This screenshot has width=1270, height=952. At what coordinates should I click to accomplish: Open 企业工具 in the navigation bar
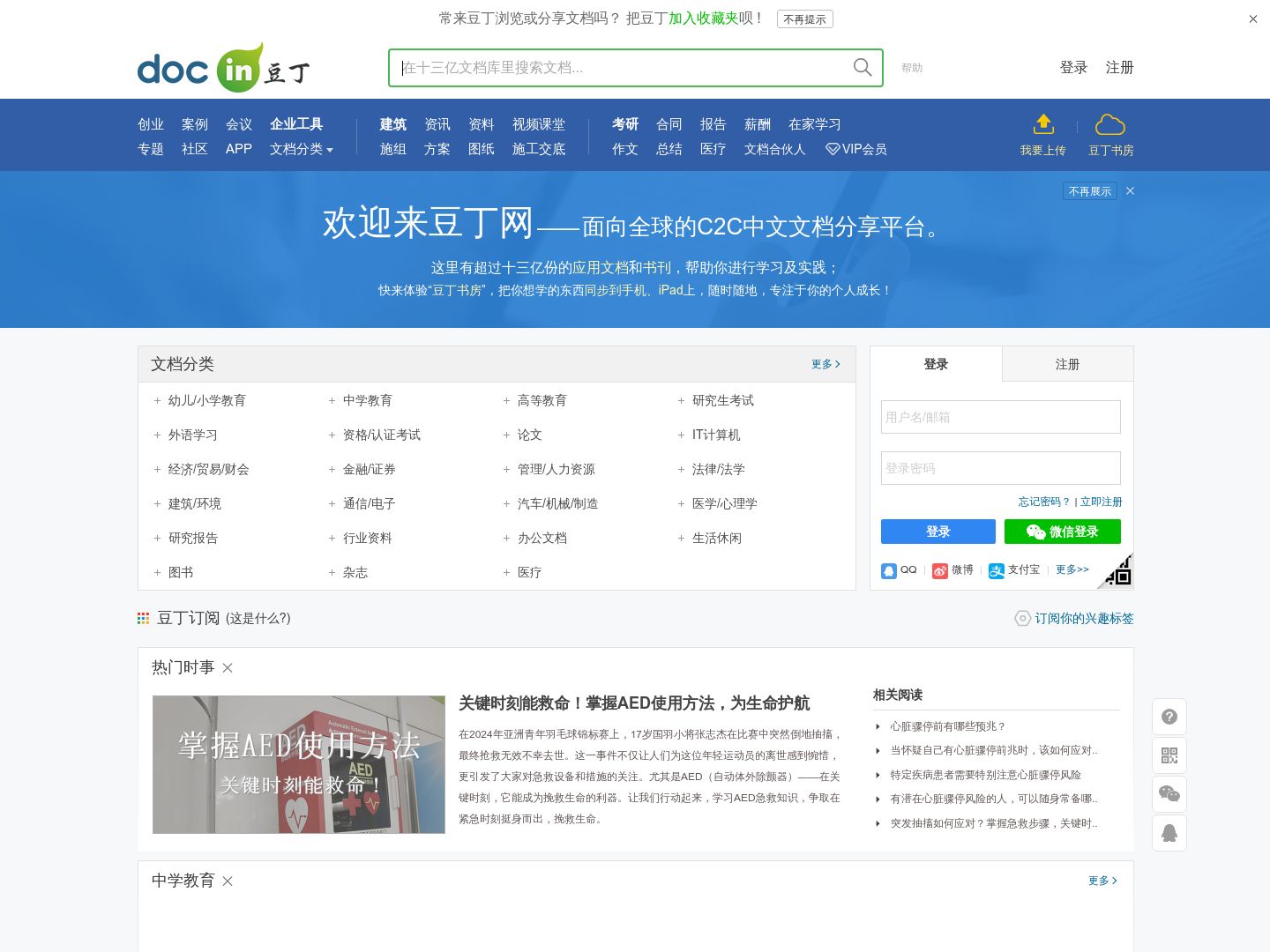pos(296,124)
